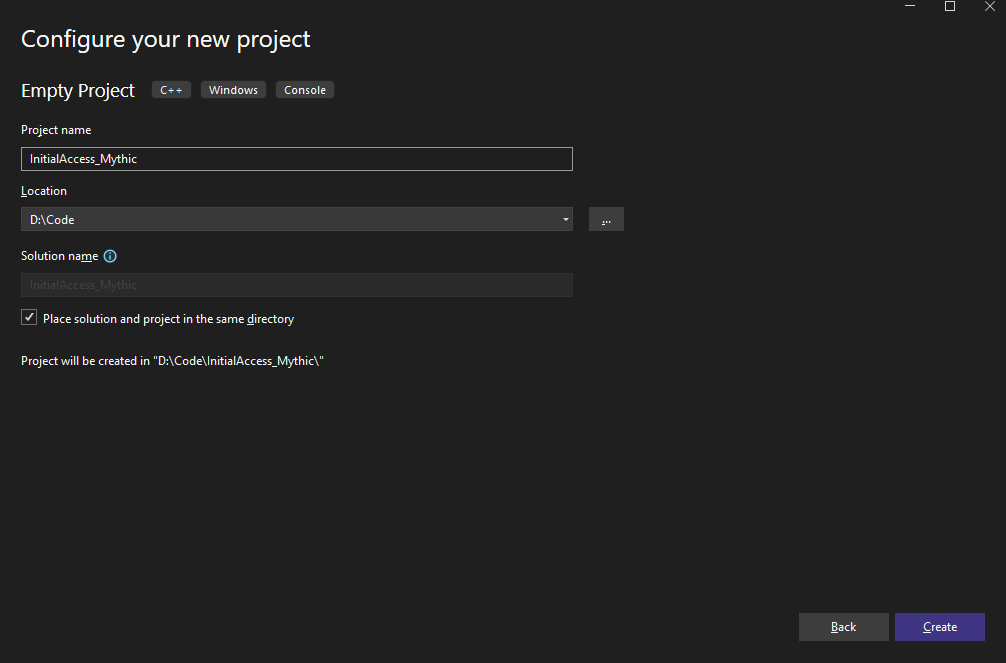Click the Location label
Screen dimensions: 1006x663
tap(44, 191)
